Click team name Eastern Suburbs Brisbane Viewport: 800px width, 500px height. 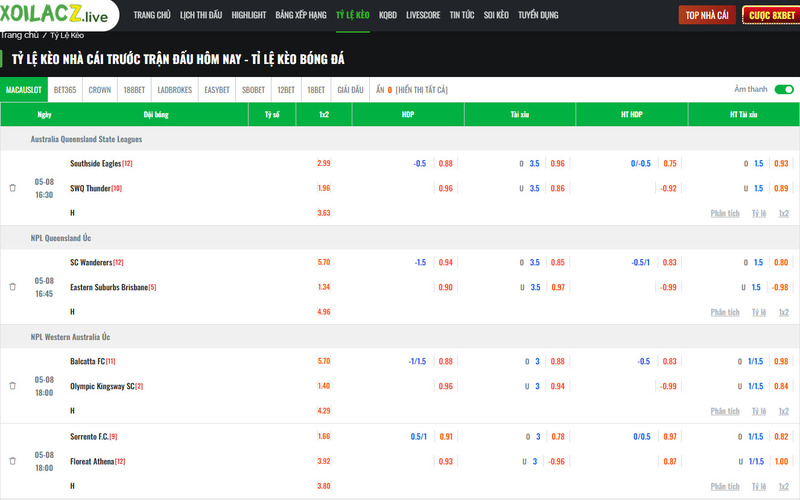click(x=109, y=287)
